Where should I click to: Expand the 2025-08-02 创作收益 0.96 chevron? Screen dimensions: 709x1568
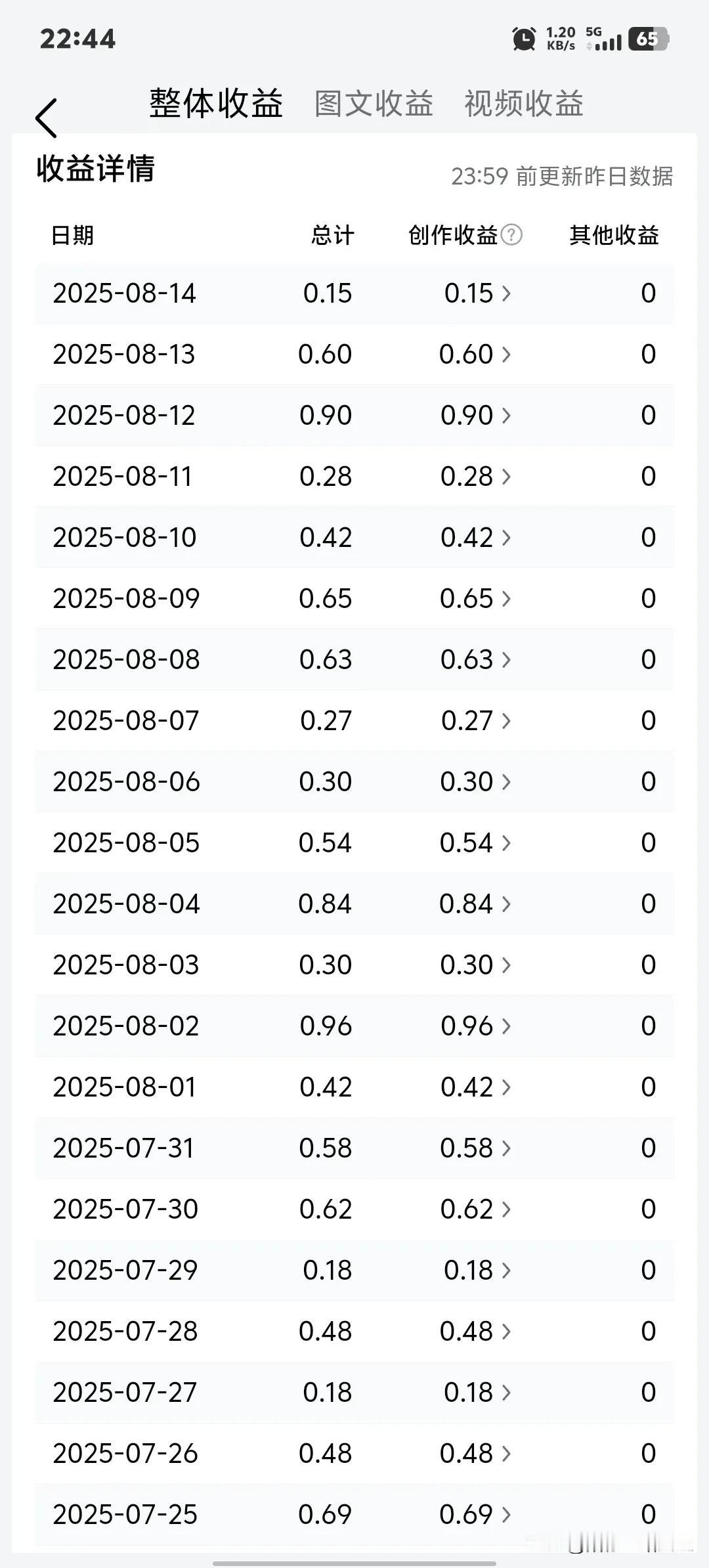(506, 1026)
